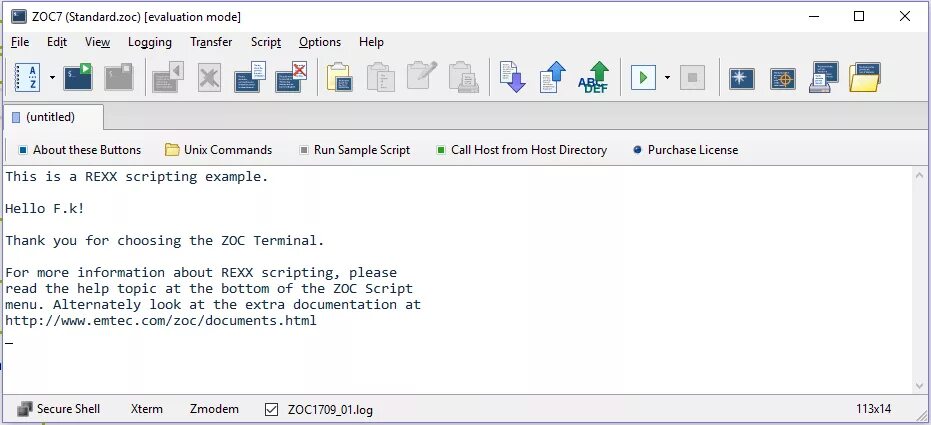The height and width of the screenshot is (425, 931).
Task: Click the Xterm emulation status entry
Action: (147, 409)
